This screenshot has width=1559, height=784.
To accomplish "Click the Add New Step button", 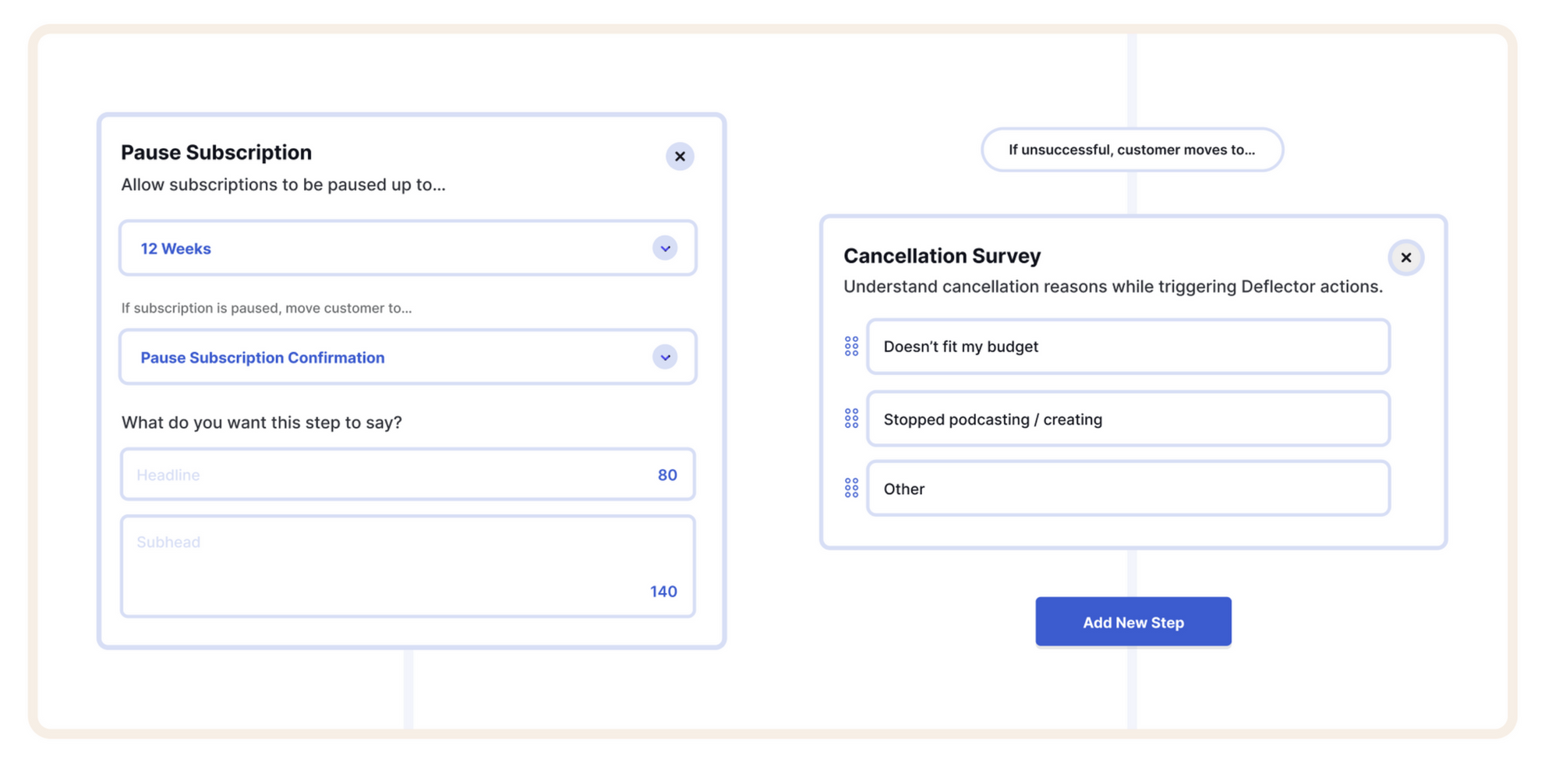I will (x=1133, y=621).
